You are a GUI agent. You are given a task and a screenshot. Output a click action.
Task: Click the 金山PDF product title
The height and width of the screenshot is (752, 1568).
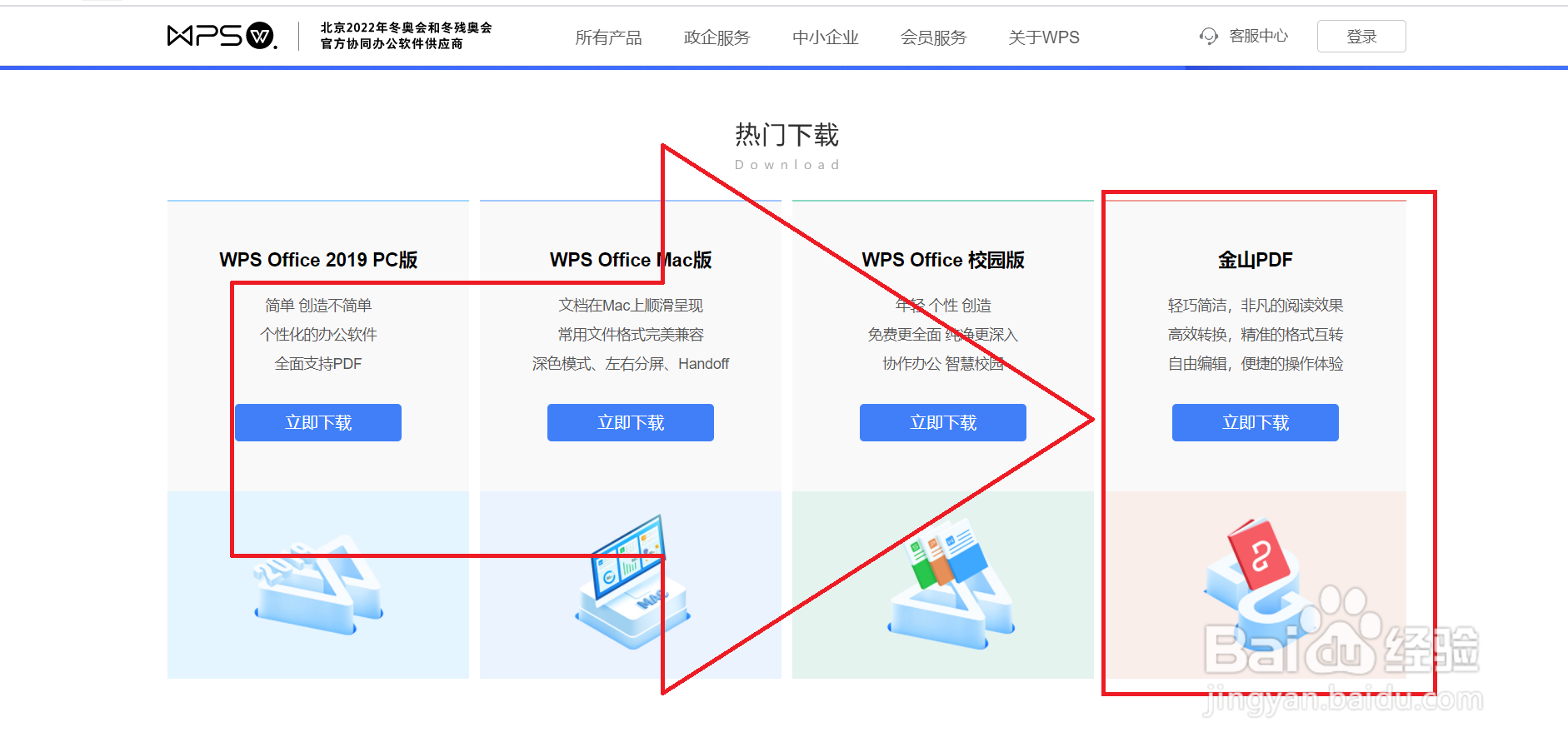point(1255,259)
